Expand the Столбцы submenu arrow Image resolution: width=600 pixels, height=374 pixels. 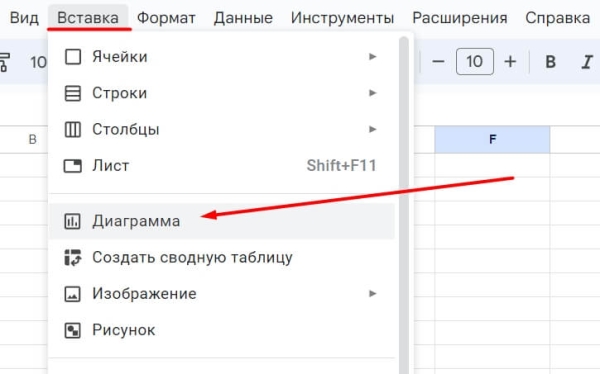372,129
